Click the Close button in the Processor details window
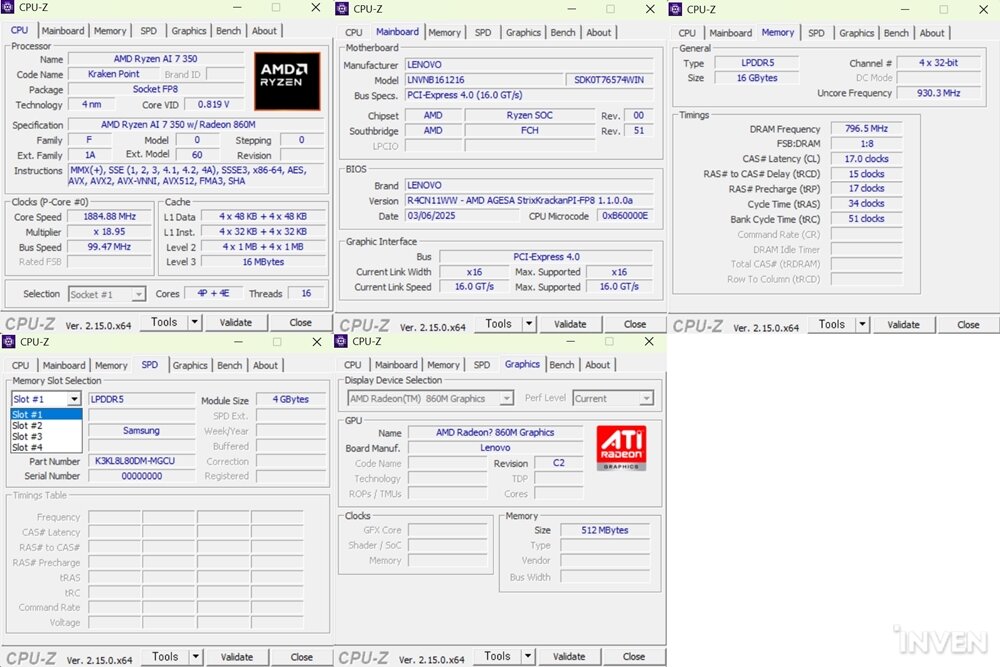This screenshot has height=667, width=1000. pyautogui.click(x=300, y=323)
